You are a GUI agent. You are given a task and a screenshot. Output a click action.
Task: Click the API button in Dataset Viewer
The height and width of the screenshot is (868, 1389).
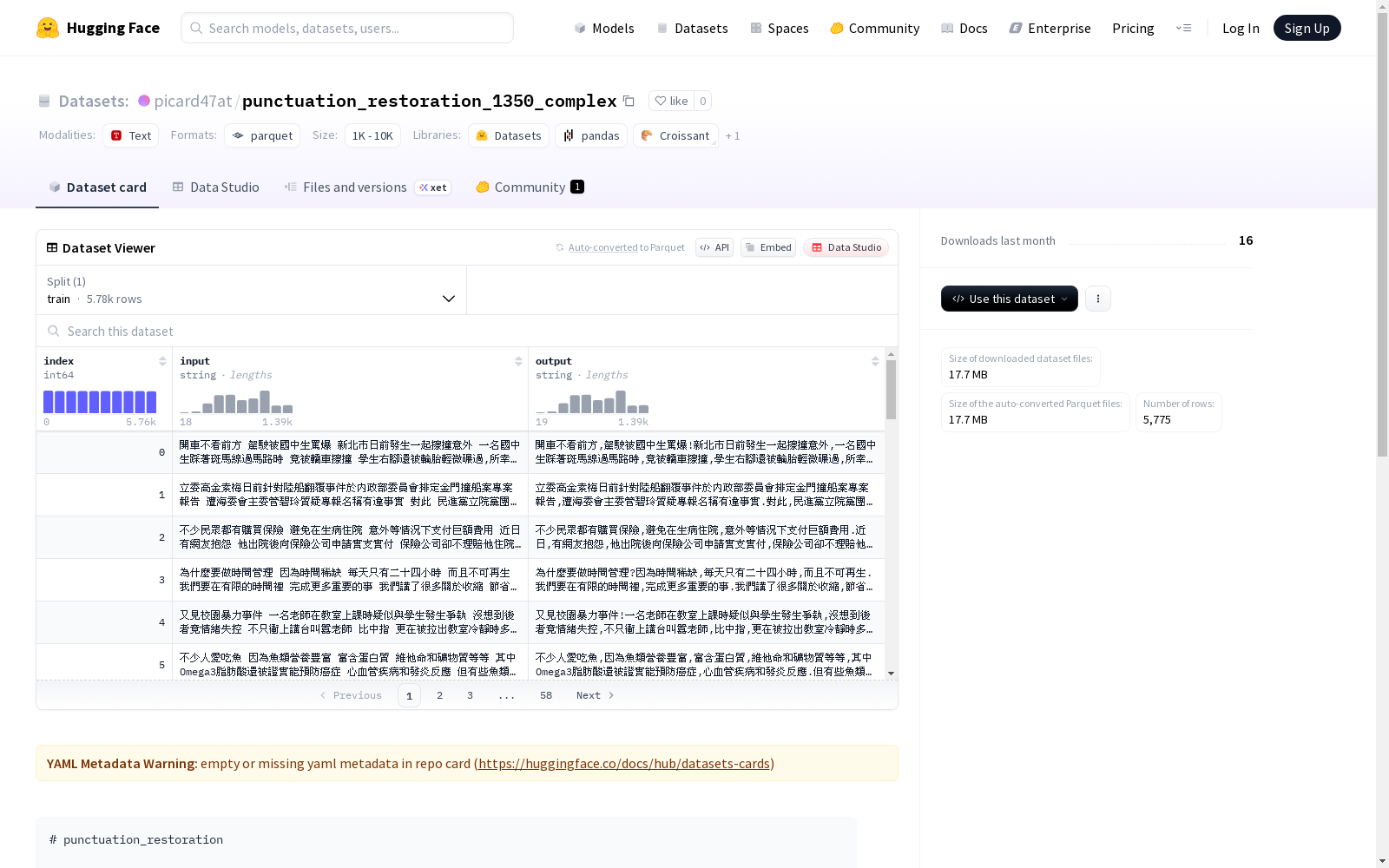click(x=714, y=247)
